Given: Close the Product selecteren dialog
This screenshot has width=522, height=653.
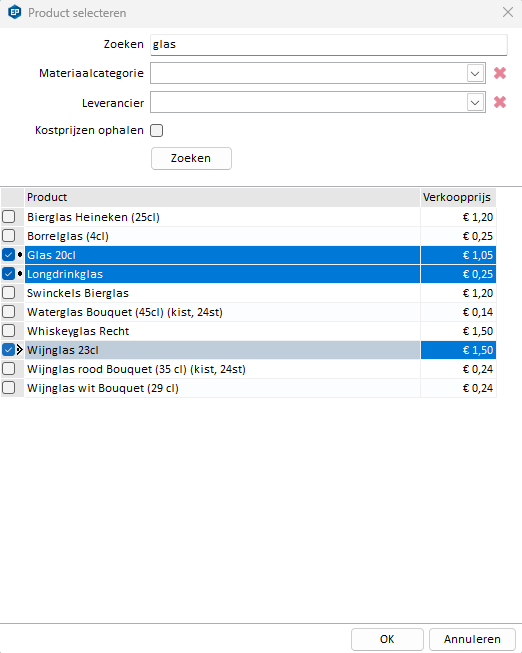Looking at the screenshot, I should point(508,12).
